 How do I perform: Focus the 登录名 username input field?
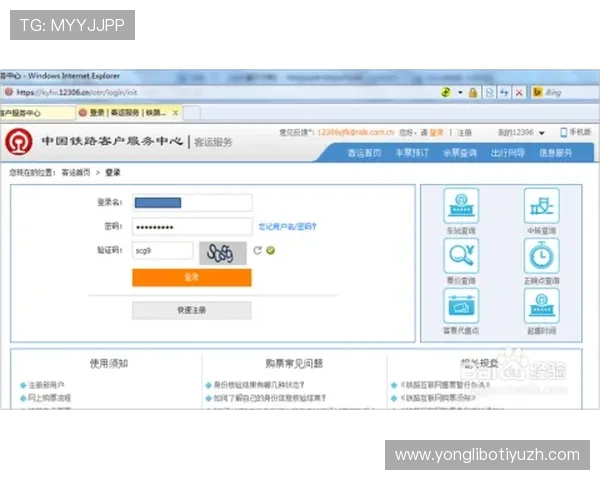coord(192,202)
